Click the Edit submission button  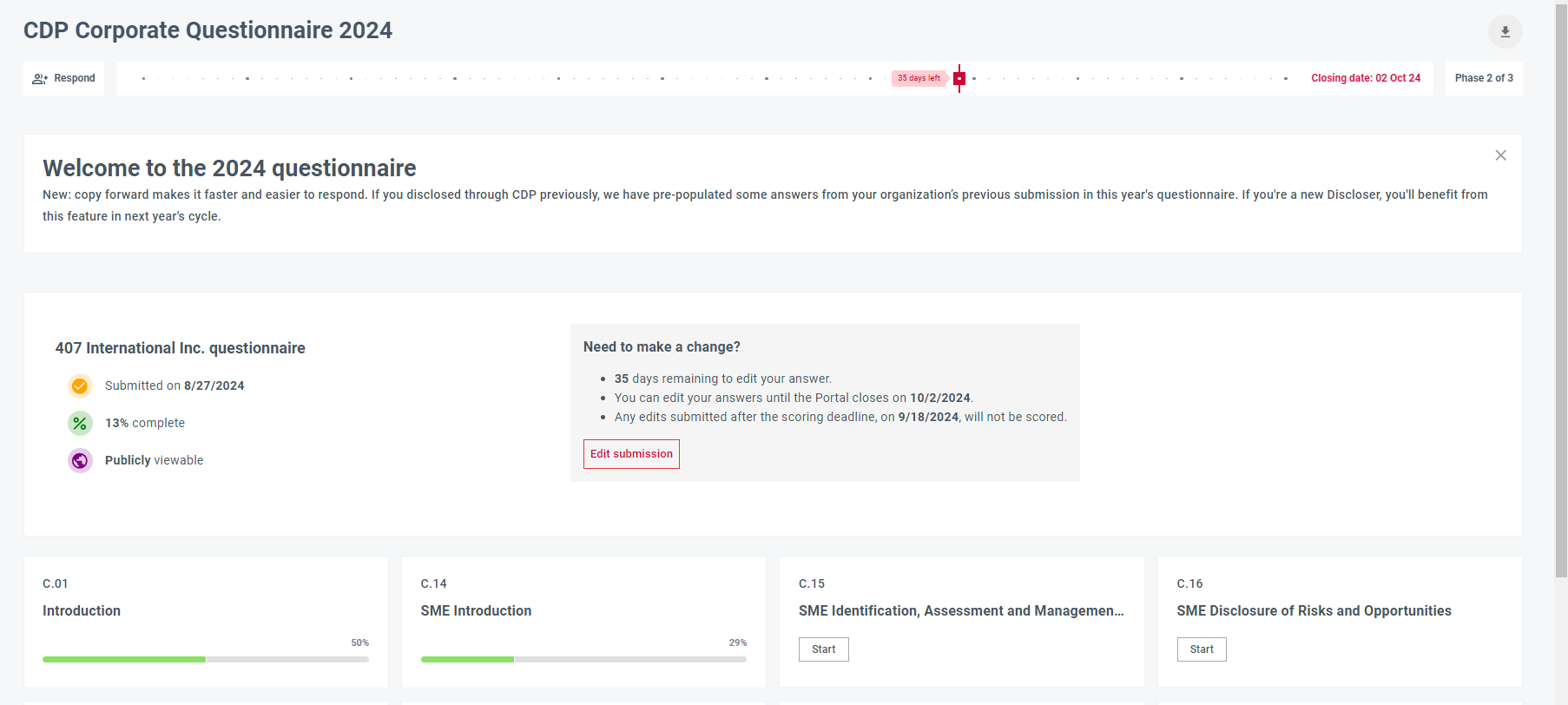[631, 454]
